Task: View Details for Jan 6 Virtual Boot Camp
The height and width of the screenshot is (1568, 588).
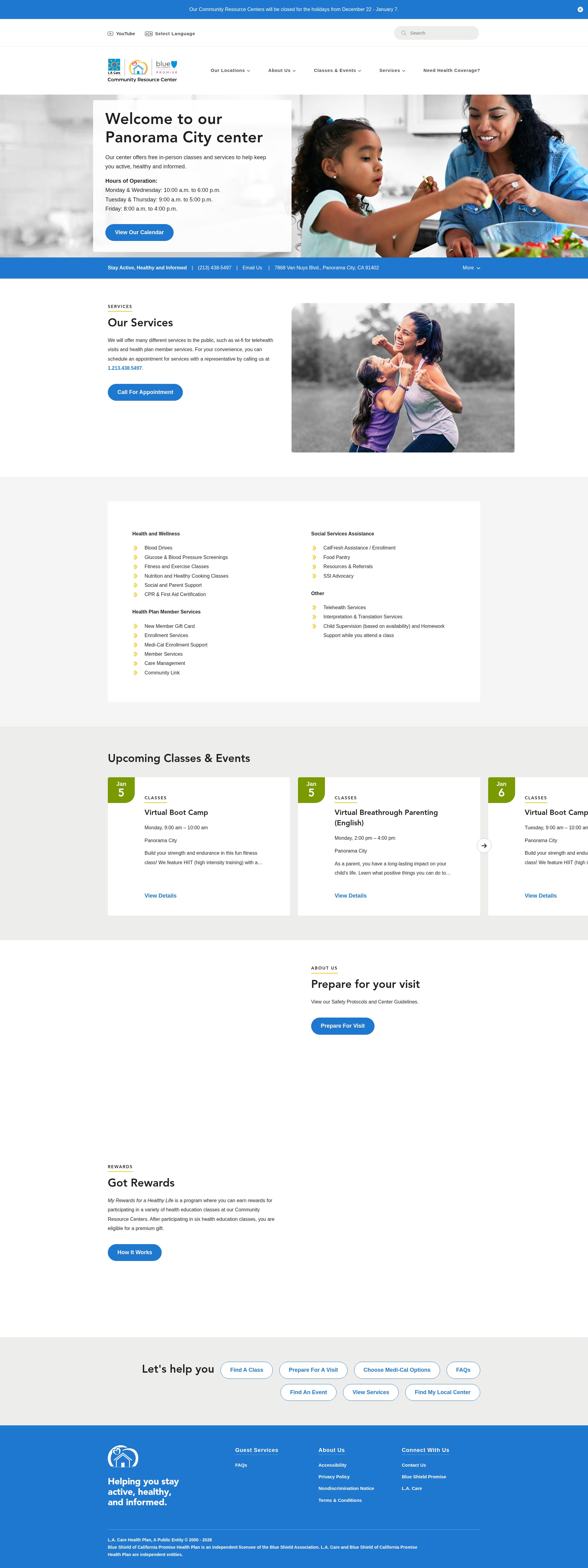Action: coord(541,896)
